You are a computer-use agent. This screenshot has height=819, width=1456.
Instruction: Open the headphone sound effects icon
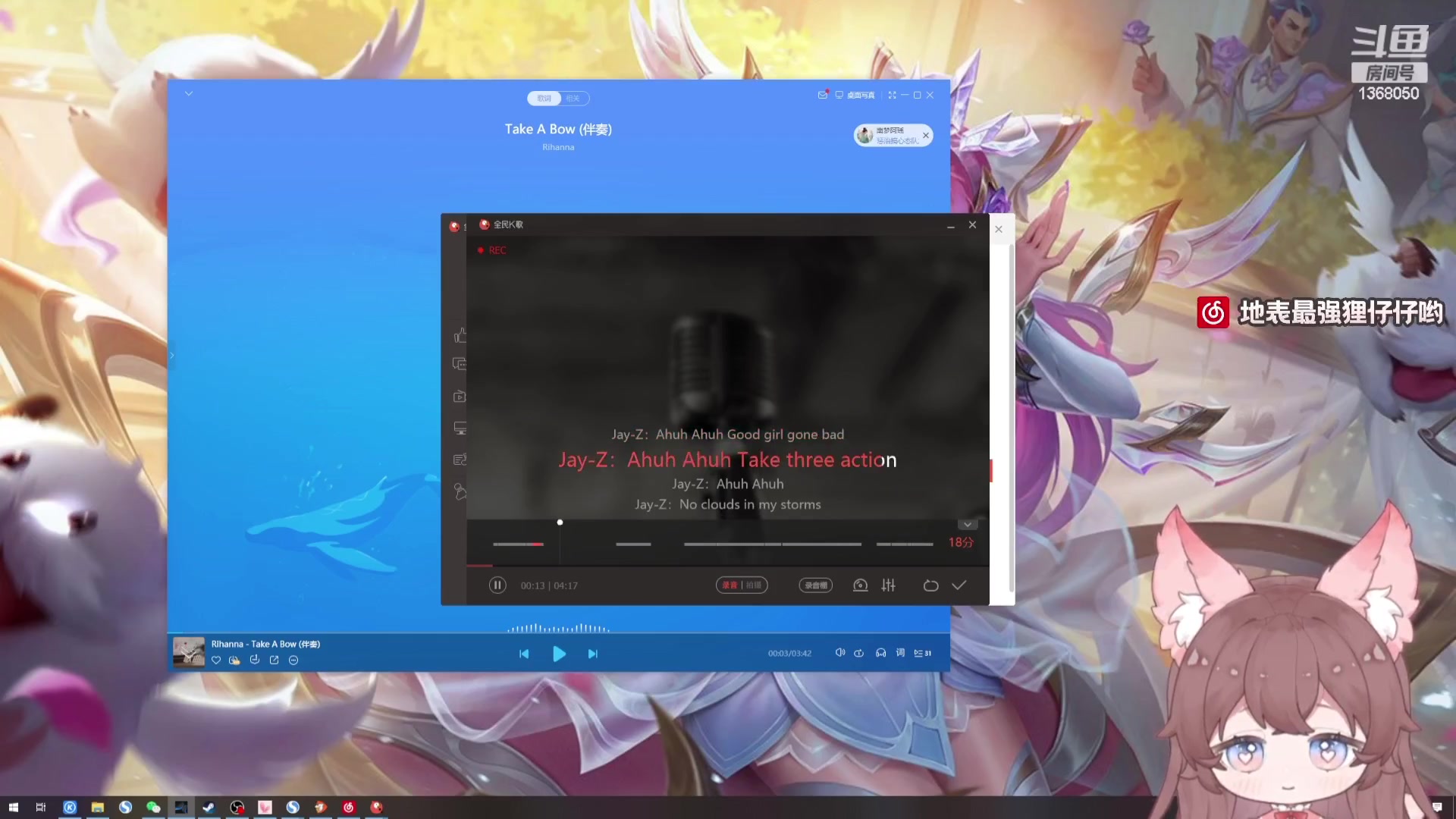(880, 653)
